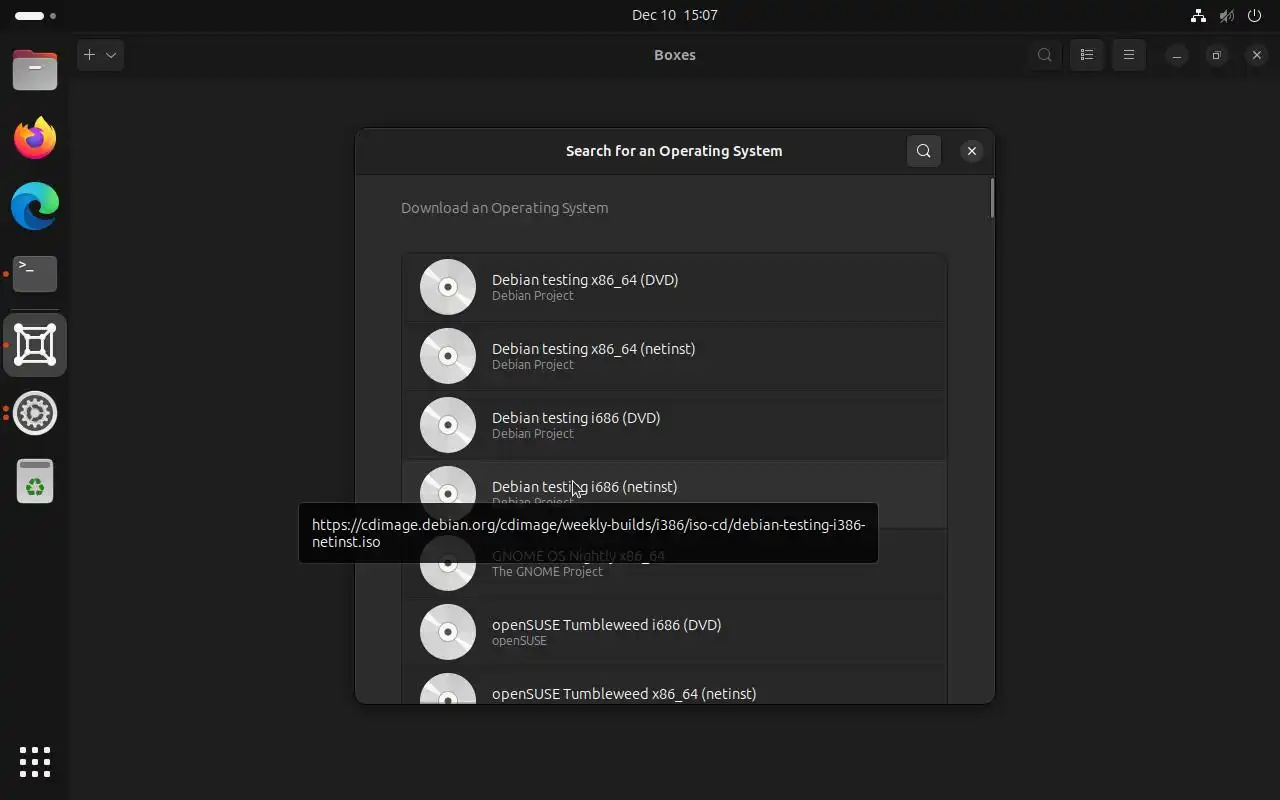Switch to list view in Boxes header

click(x=1087, y=55)
